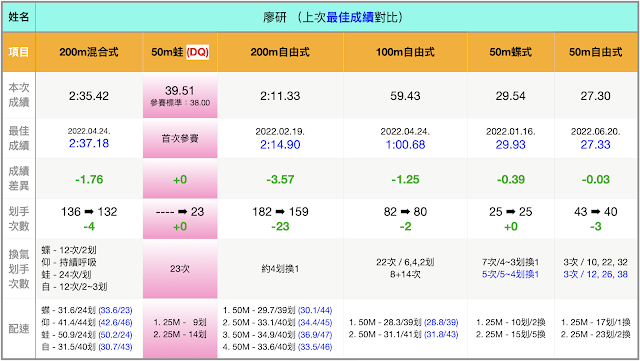Click the 100m自由式 column header
Screen dimensions: 640x361
[x=405, y=52]
